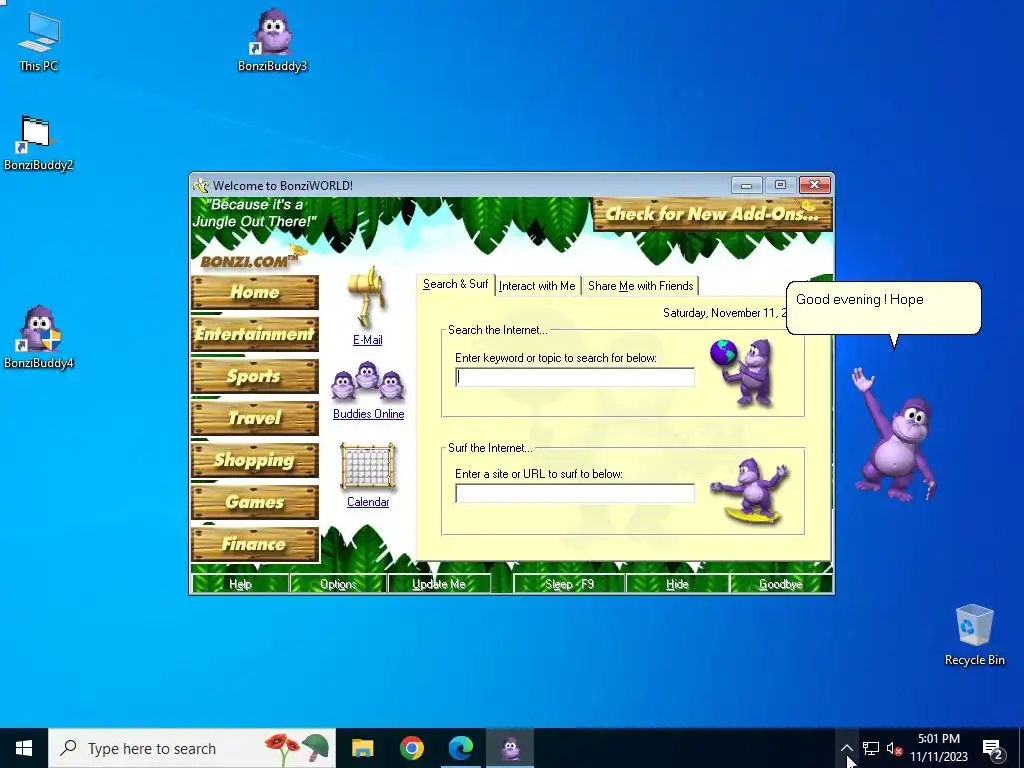Open the Games section
1024x768 pixels.
[255, 502]
